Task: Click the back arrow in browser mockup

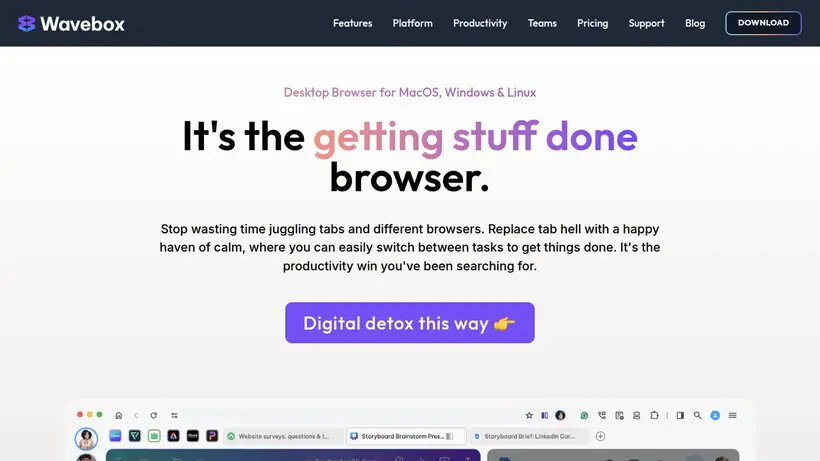Action: tap(136, 416)
